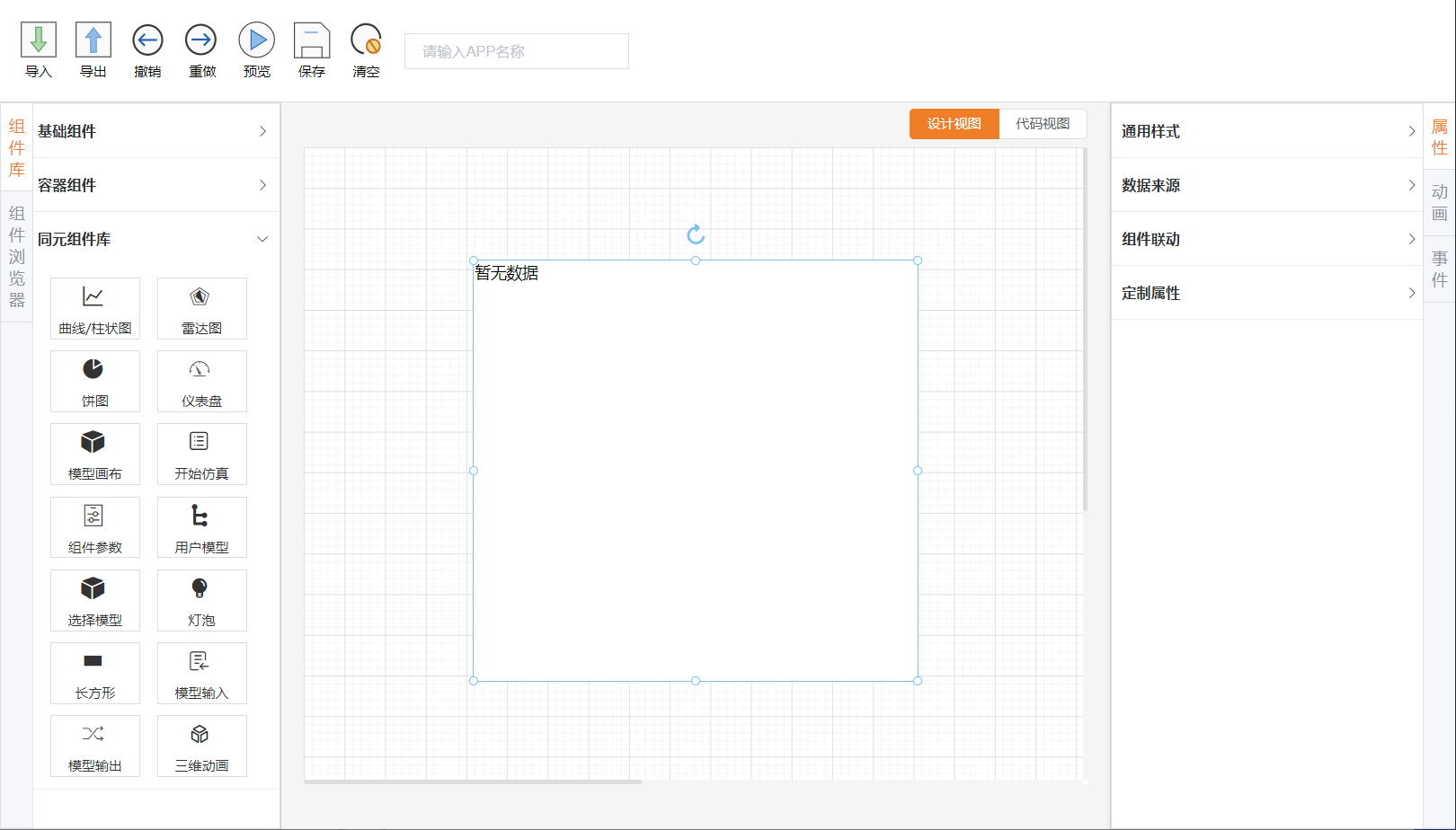Select the 开始仿真 component
1456x830 pixels.
[x=201, y=454]
